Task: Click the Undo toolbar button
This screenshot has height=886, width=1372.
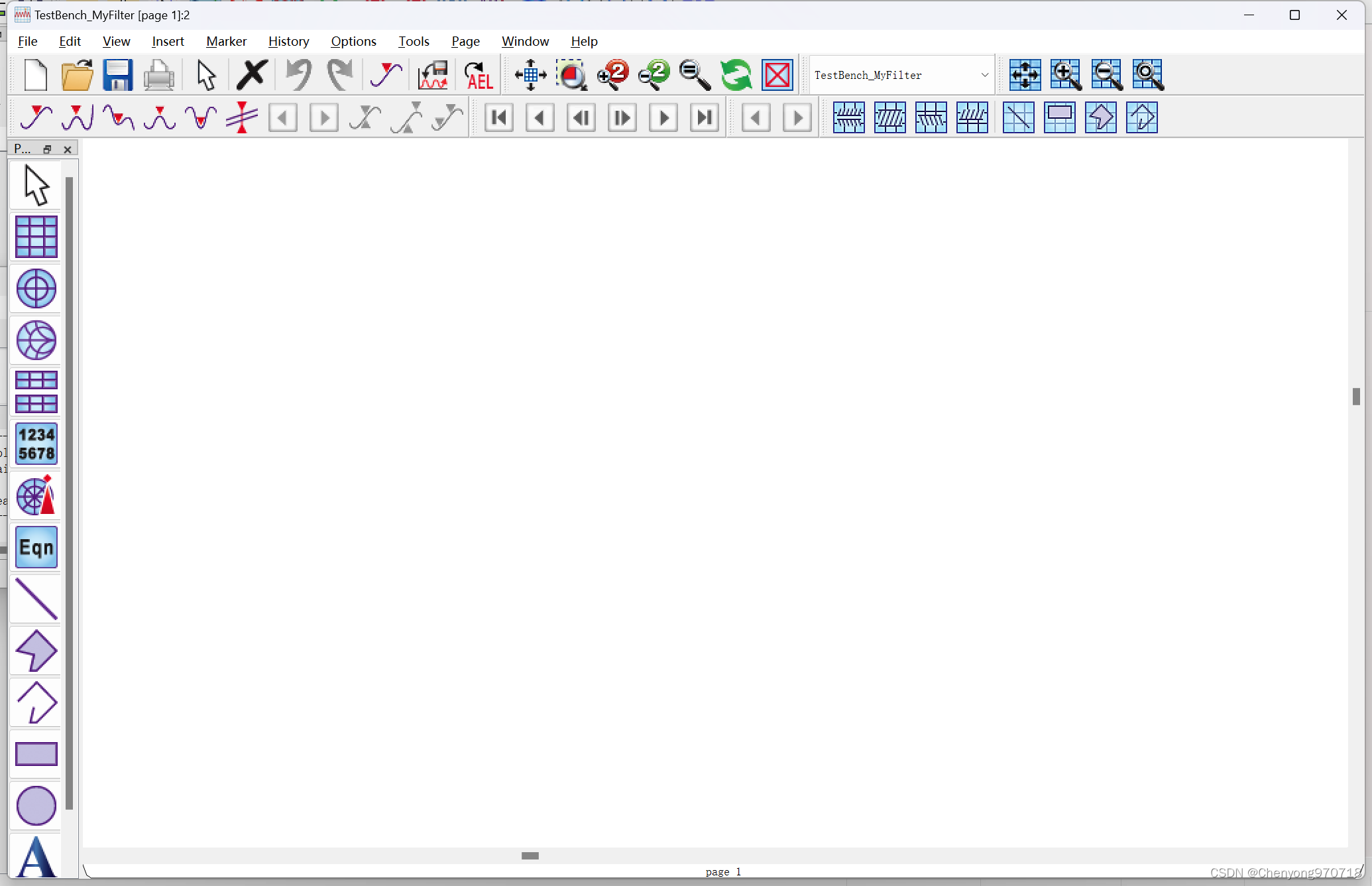Action: [x=298, y=75]
